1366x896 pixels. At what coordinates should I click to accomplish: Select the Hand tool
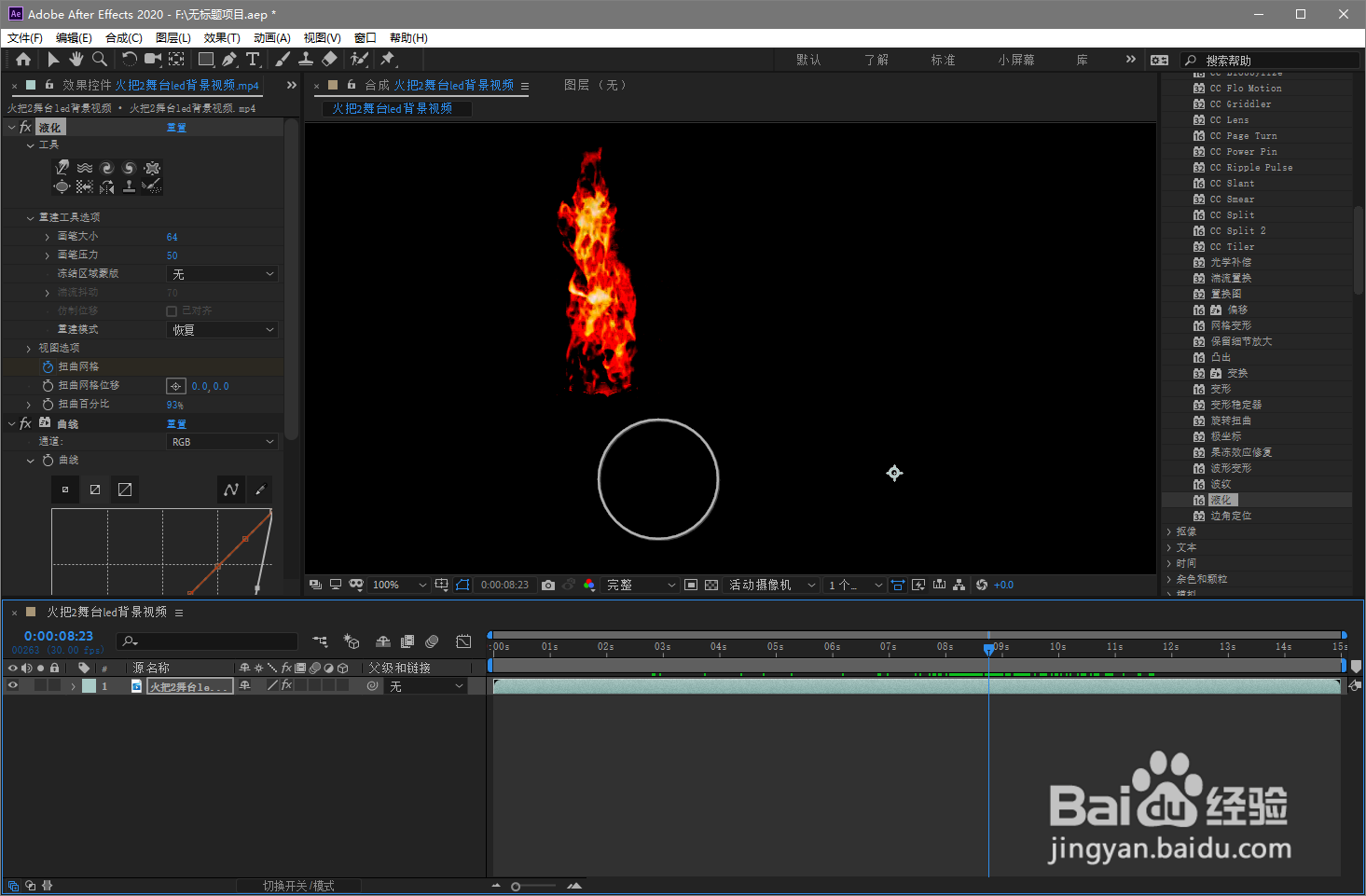[x=76, y=59]
